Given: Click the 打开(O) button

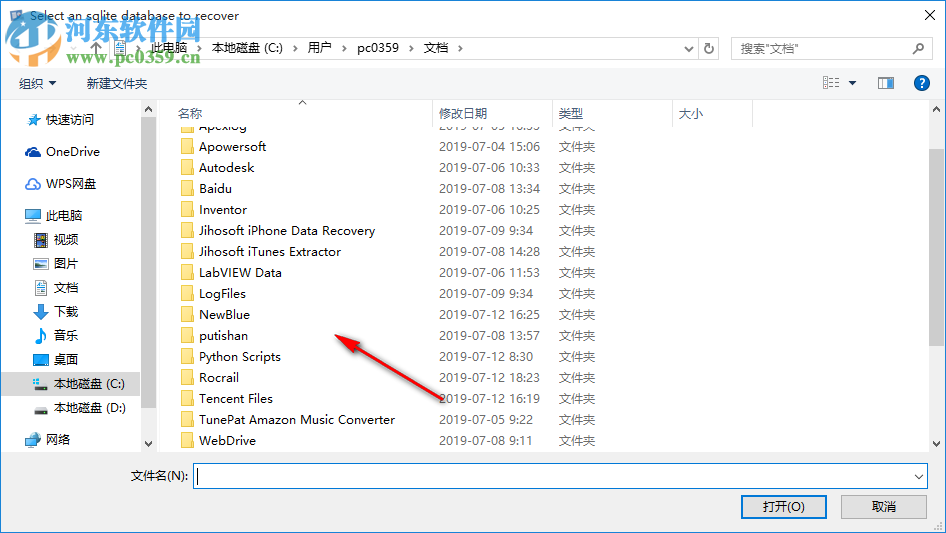Looking at the screenshot, I should click(x=783, y=506).
